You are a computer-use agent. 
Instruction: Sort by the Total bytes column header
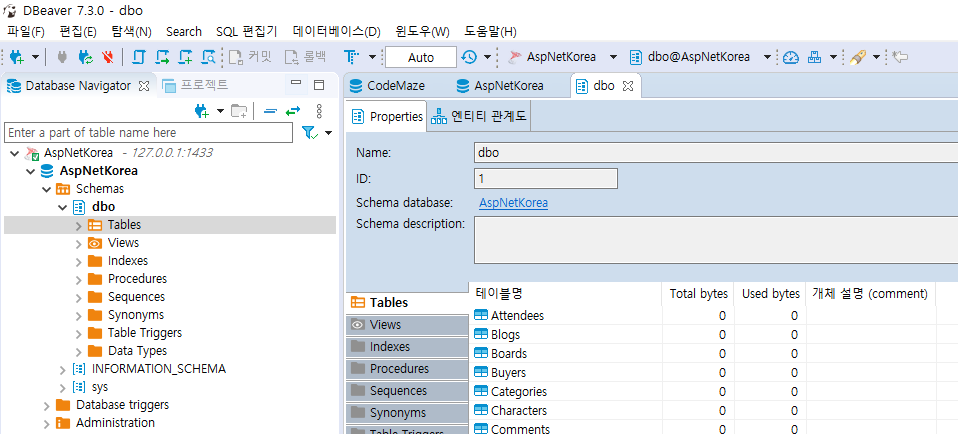(698, 294)
